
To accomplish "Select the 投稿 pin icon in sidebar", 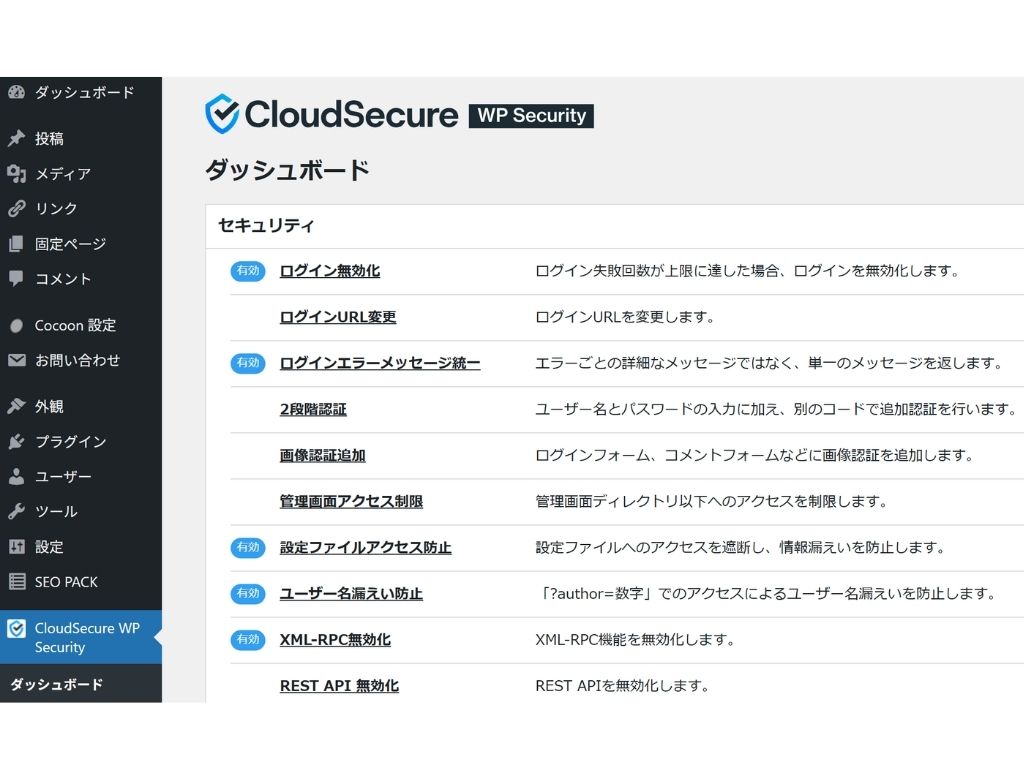I will coord(16,138).
